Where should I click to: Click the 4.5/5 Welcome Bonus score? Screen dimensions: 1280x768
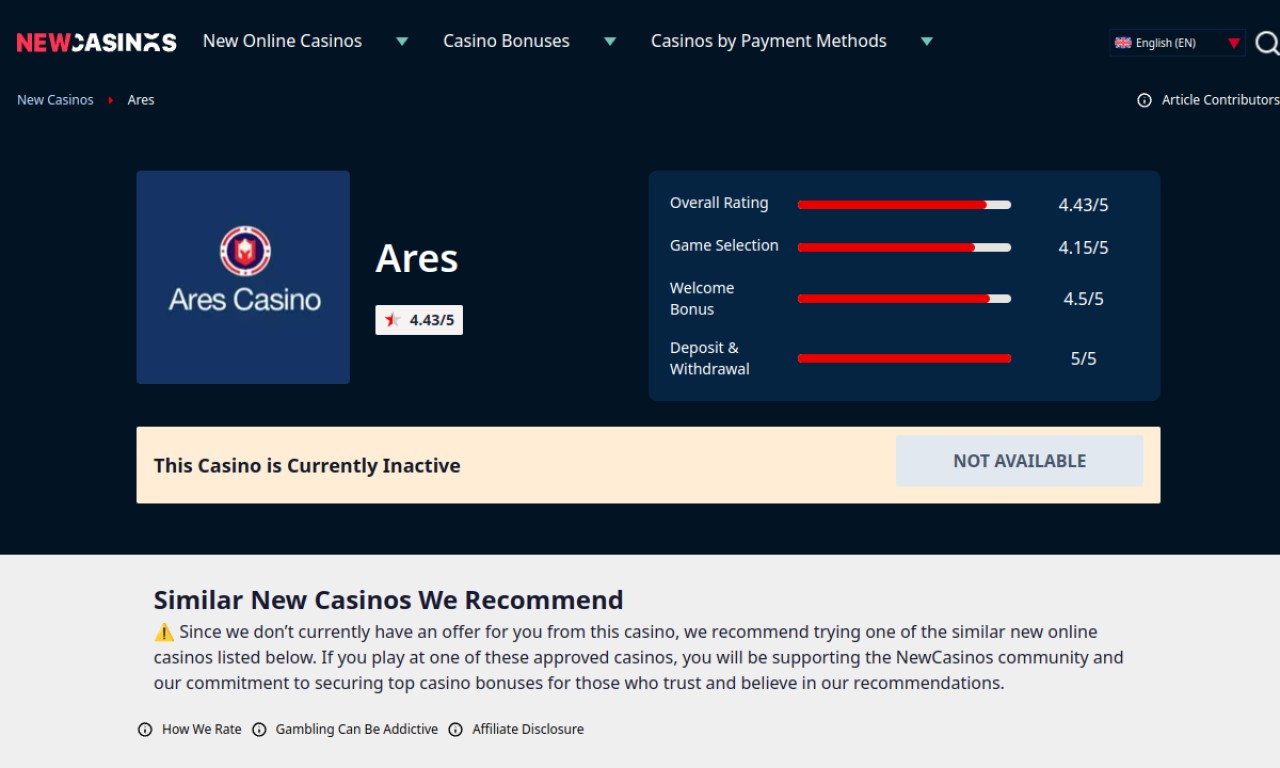tap(1083, 299)
